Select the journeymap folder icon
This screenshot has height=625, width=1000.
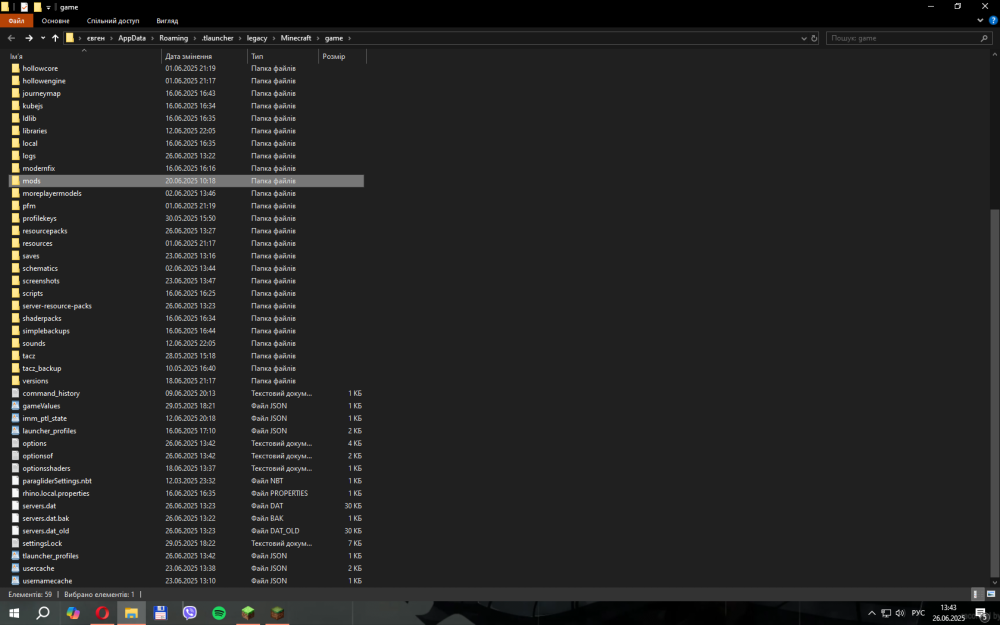(16, 94)
